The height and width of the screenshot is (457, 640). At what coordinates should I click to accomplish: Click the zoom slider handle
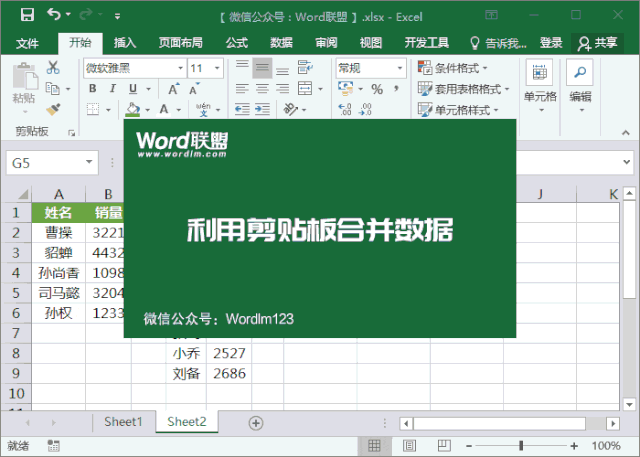point(521,446)
